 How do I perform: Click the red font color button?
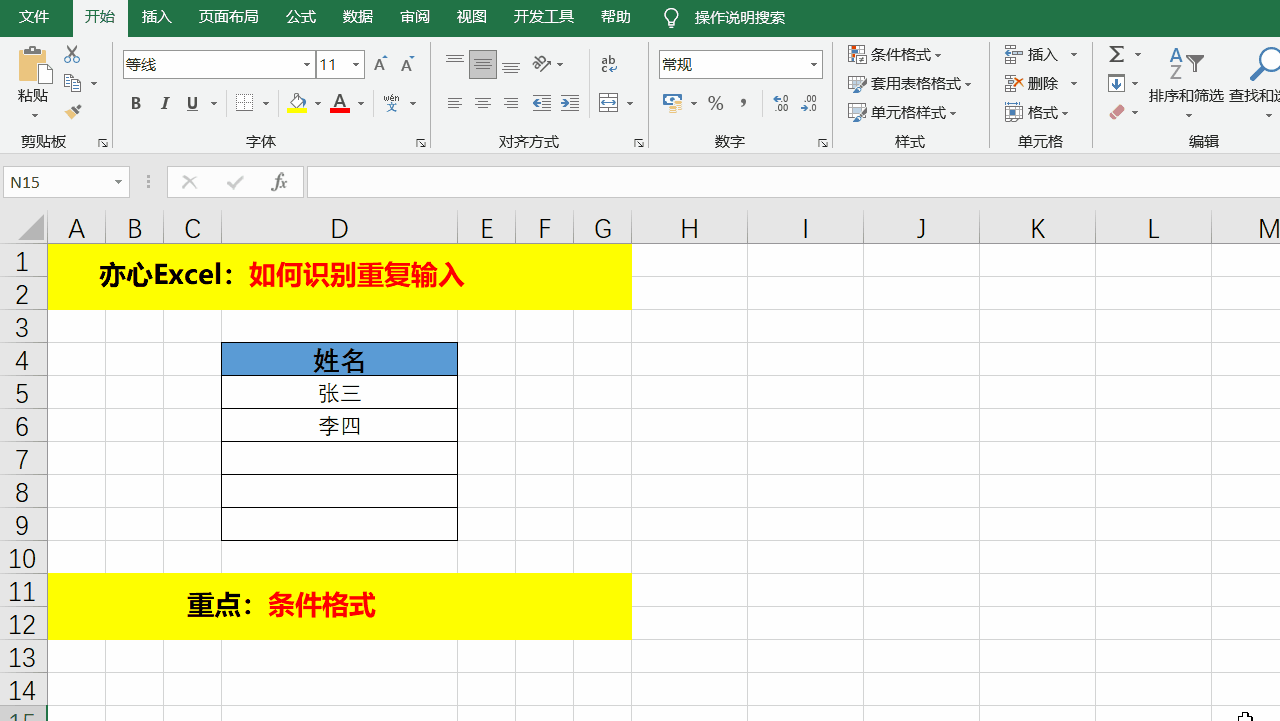pos(340,103)
